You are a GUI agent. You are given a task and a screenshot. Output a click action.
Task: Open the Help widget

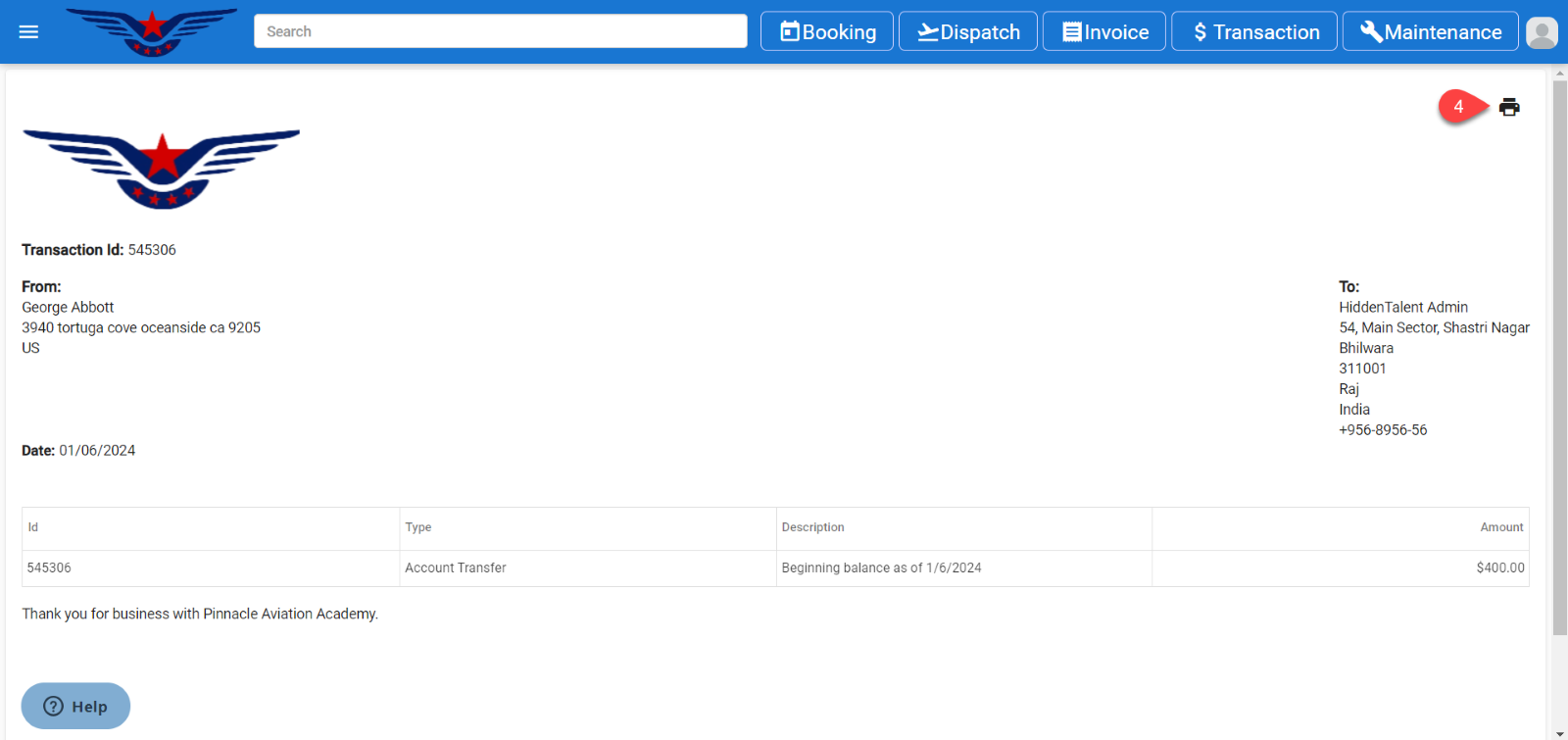point(75,706)
